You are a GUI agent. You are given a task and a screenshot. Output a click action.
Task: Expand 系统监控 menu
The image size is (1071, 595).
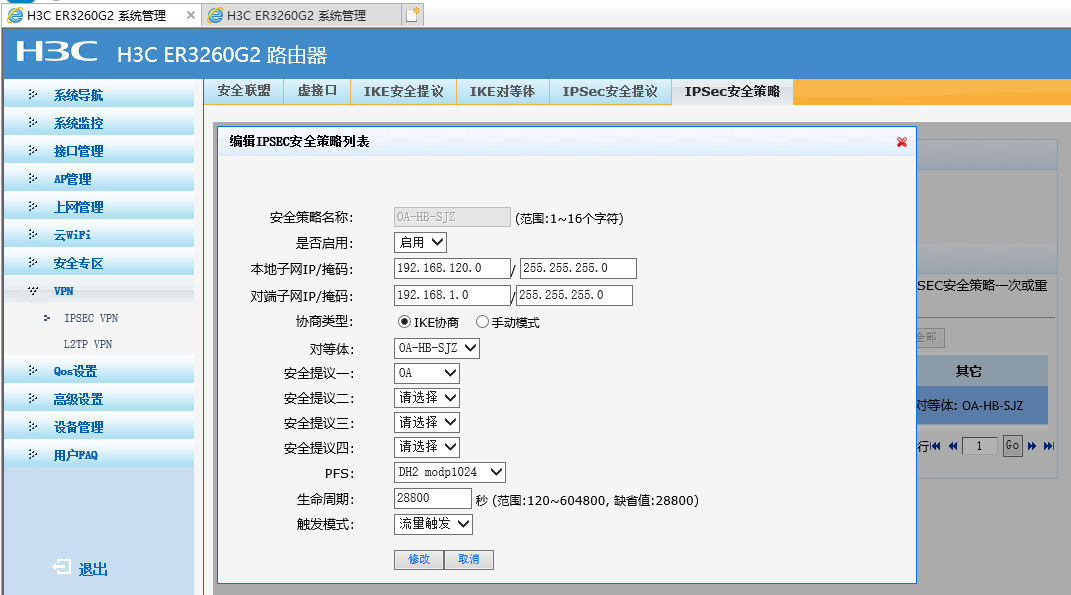[99, 123]
